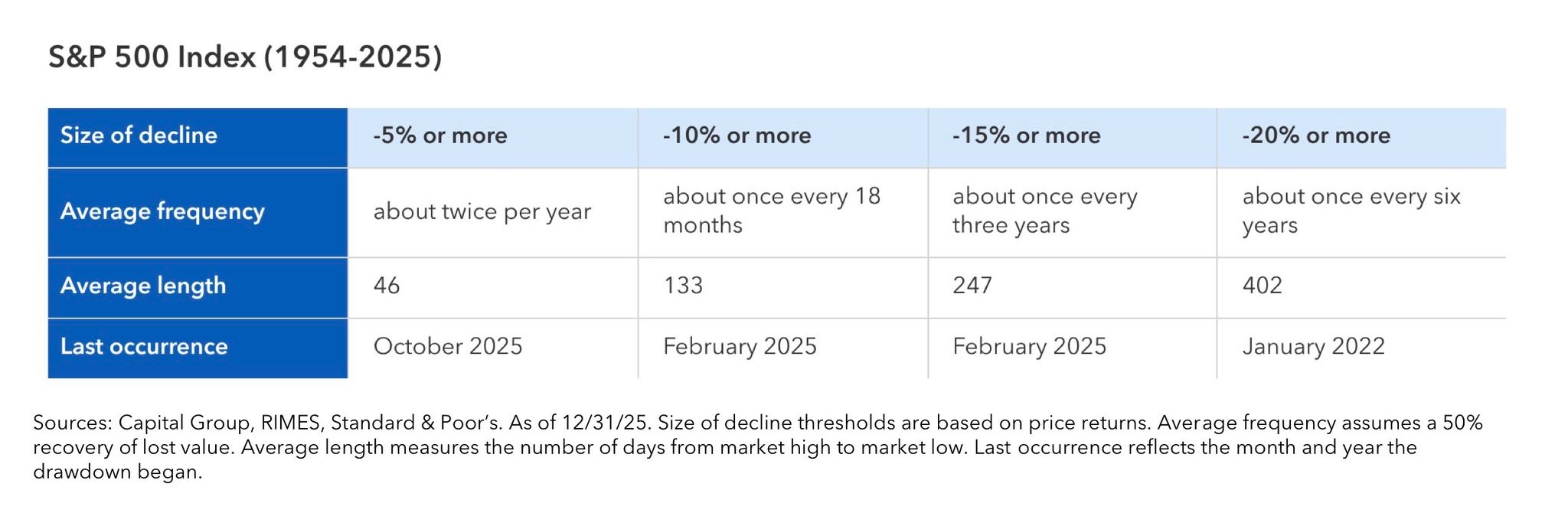Click the about once every 18 months cell
The height and width of the screenshot is (526, 1568).
coord(771,211)
